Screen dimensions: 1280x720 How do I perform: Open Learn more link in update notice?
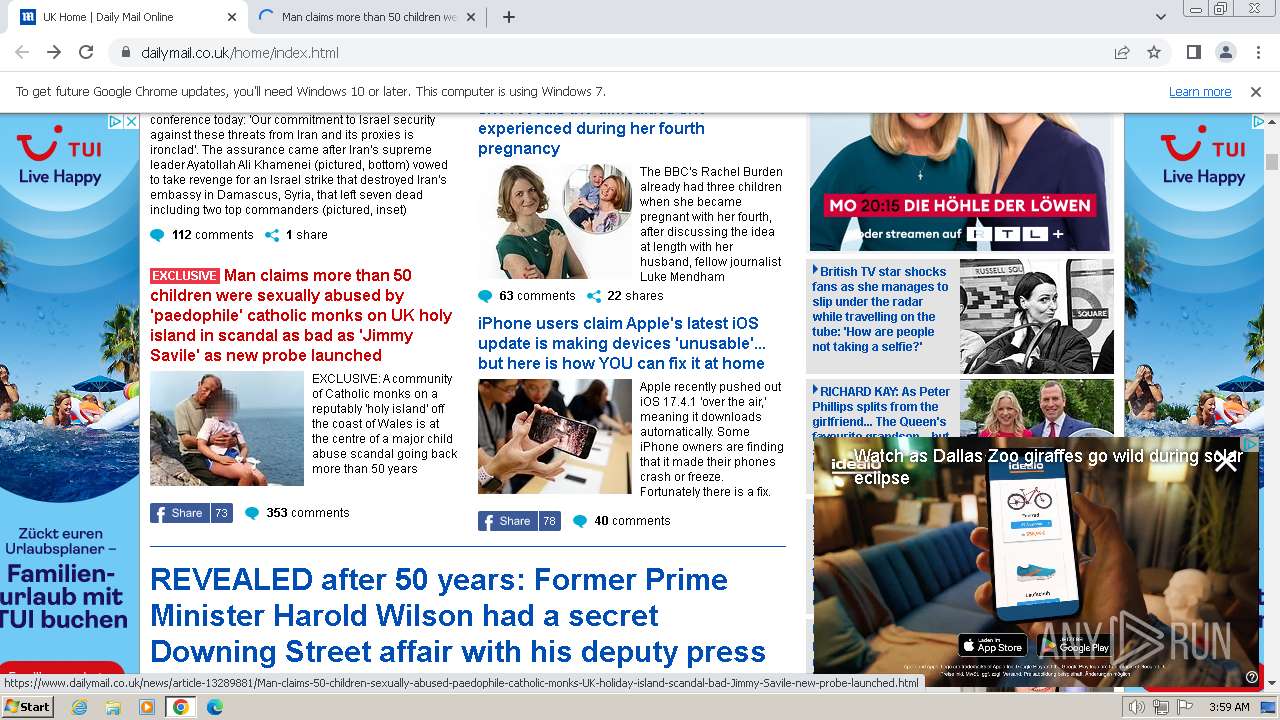point(1200,91)
